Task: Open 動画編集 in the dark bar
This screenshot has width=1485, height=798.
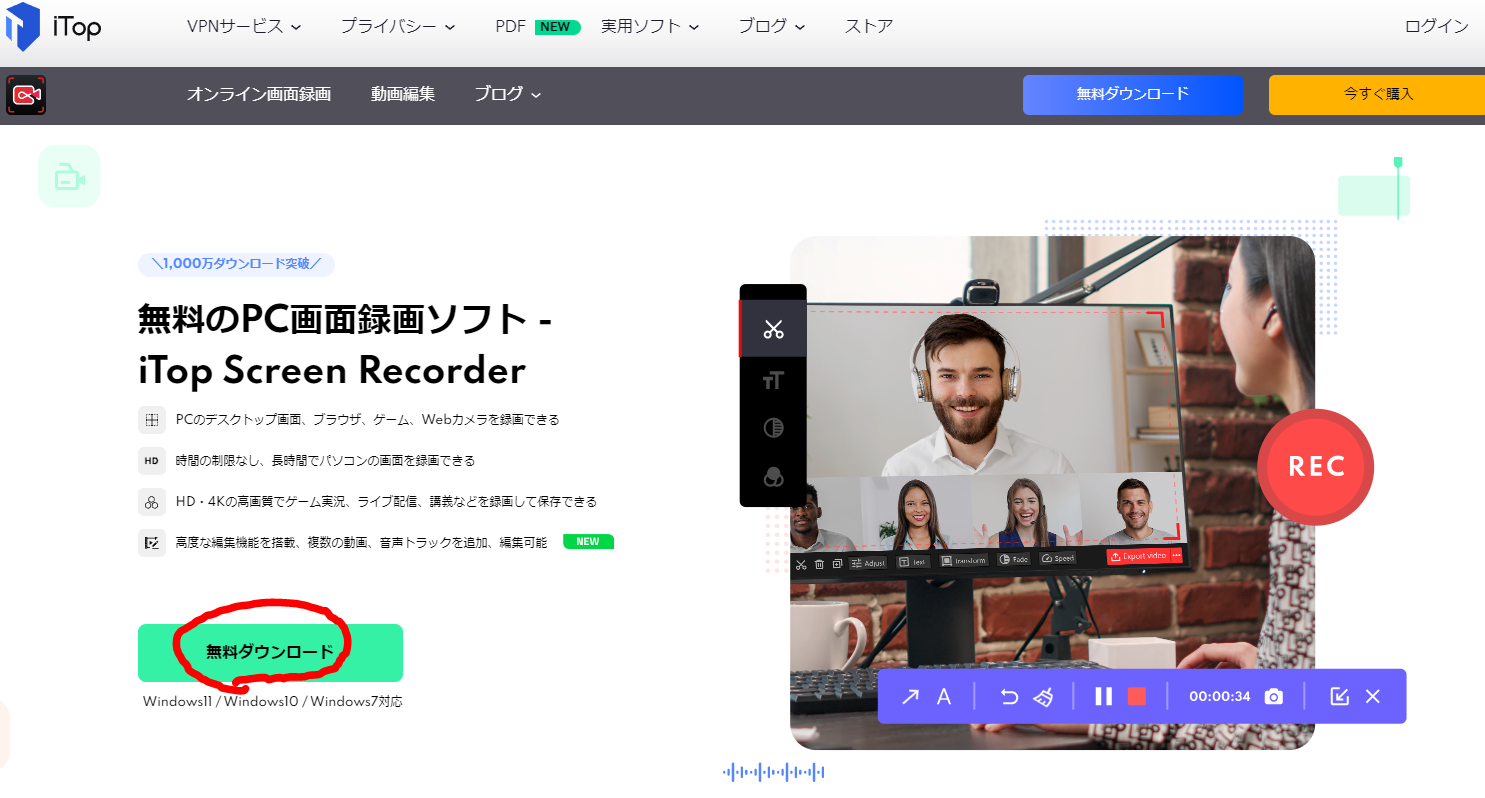Action: tap(403, 94)
